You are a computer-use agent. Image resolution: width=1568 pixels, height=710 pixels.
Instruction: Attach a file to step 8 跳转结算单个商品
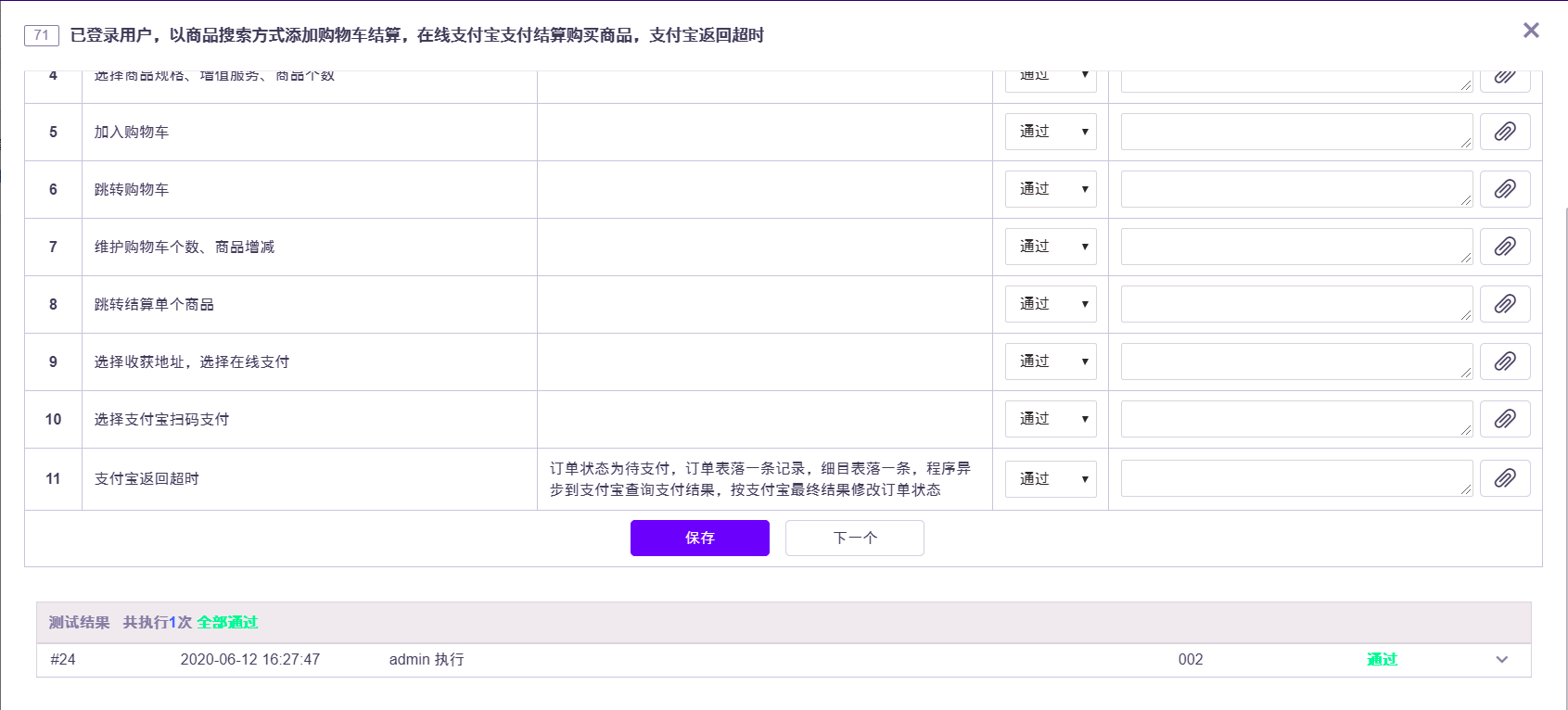pos(1505,304)
